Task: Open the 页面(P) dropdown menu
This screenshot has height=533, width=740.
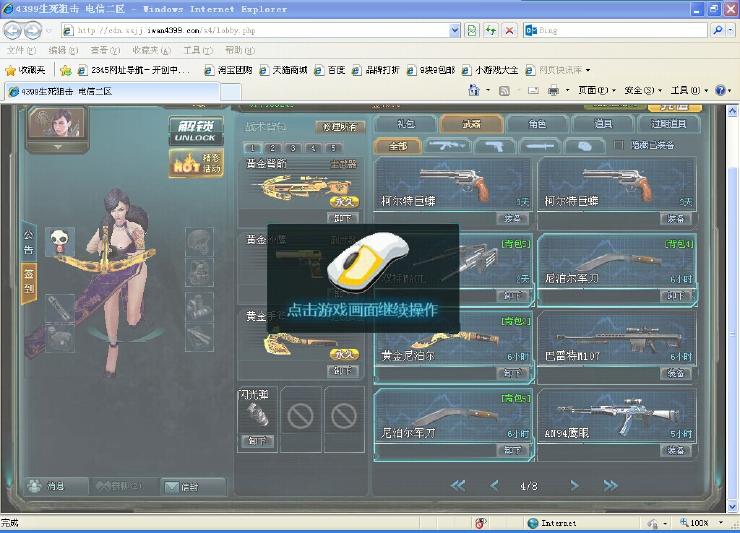Action: [x=597, y=90]
